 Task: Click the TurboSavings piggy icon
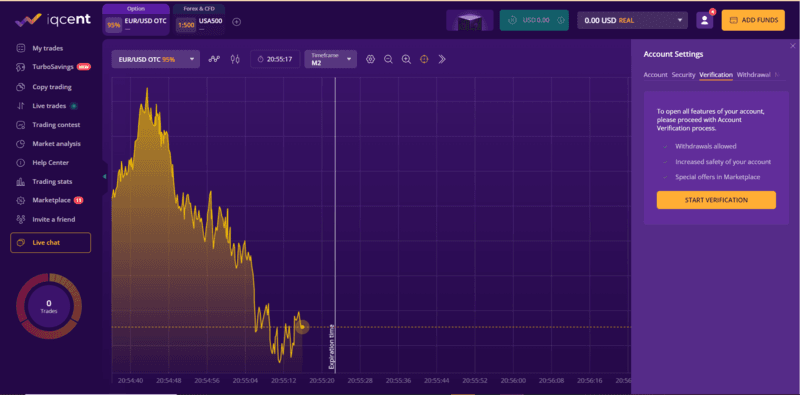click(x=21, y=67)
